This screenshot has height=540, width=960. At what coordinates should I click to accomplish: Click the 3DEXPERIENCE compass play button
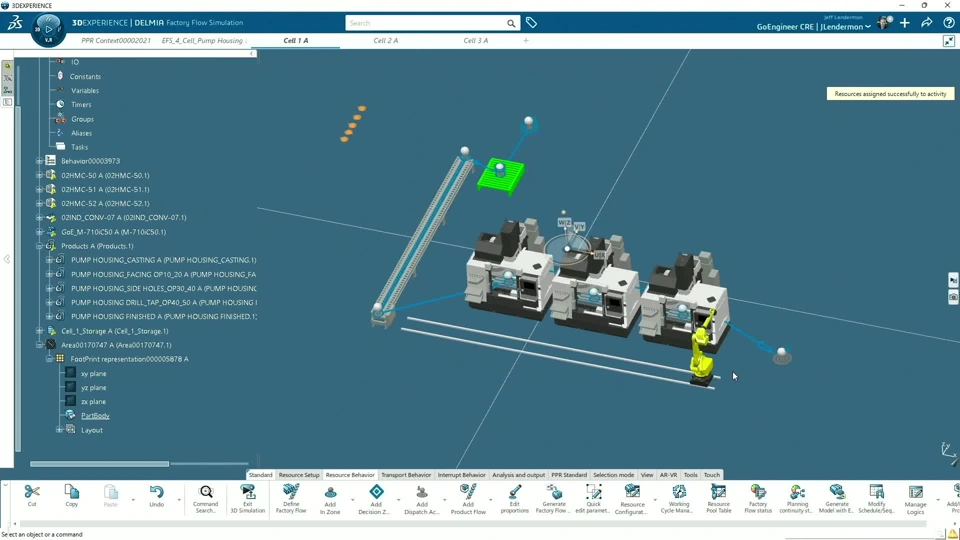point(48,29)
